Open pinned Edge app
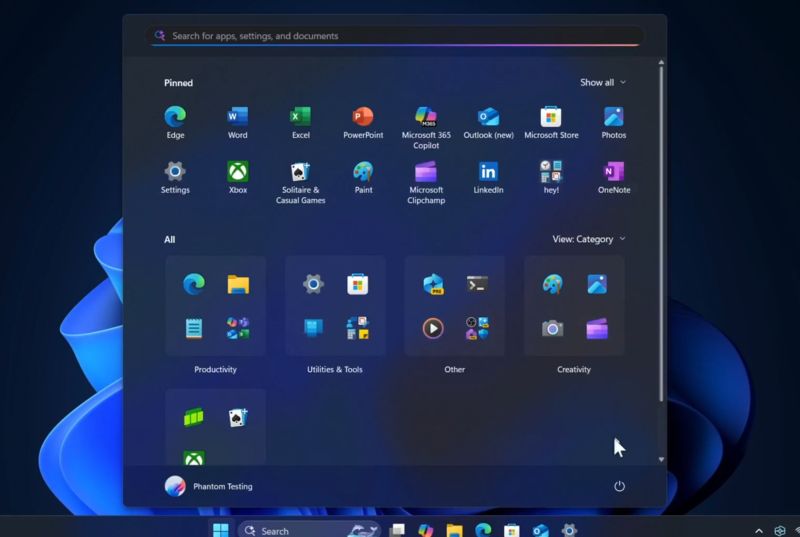Screen dimensions: 800x537 point(175,122)
